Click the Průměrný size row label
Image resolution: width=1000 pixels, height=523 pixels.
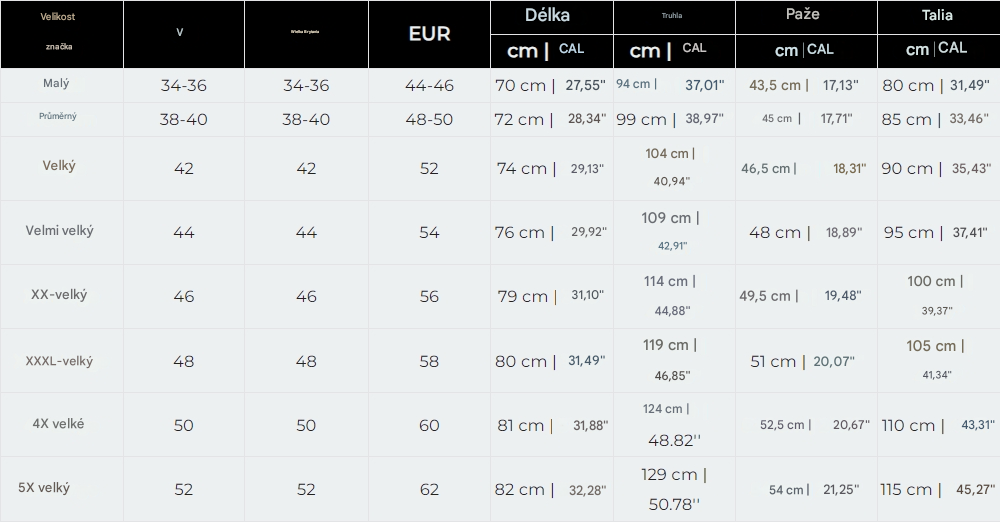(58, 117)
